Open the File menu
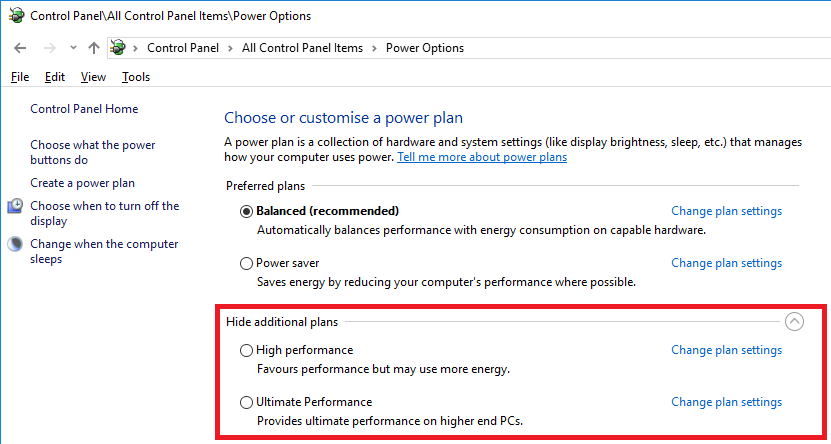831x444 pixels. point(20,77)
